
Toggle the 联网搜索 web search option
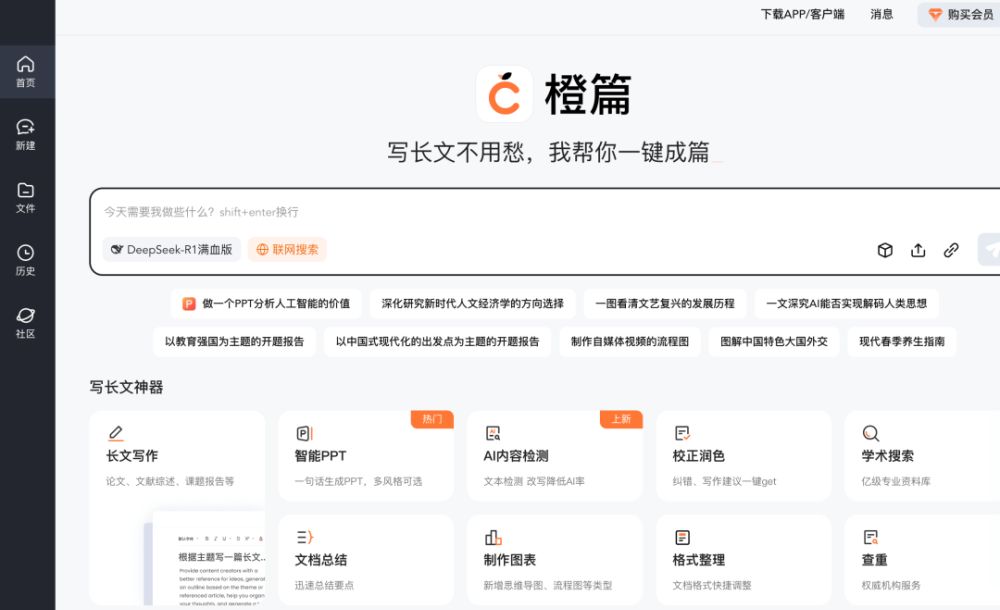[x=287, y=249]
